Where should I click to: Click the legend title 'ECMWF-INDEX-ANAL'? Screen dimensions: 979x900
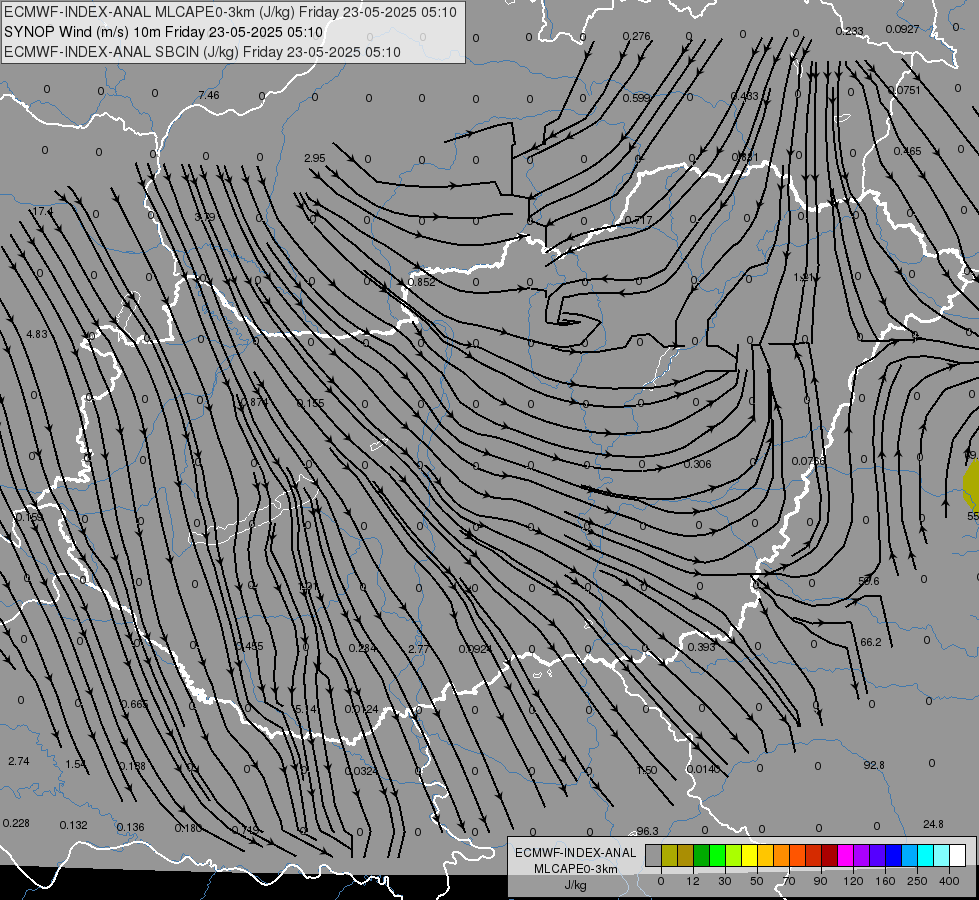click(575, 853)
